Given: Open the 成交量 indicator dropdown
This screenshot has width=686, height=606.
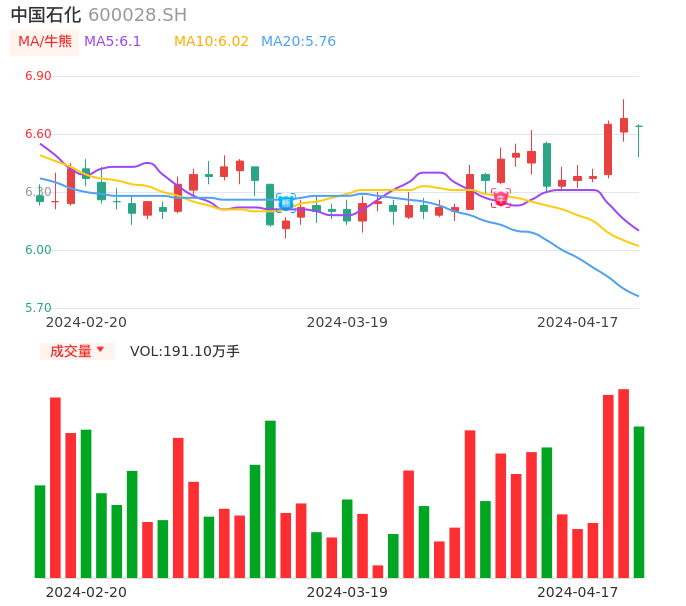Looking at the screenshot, I should tap(77, 351).
